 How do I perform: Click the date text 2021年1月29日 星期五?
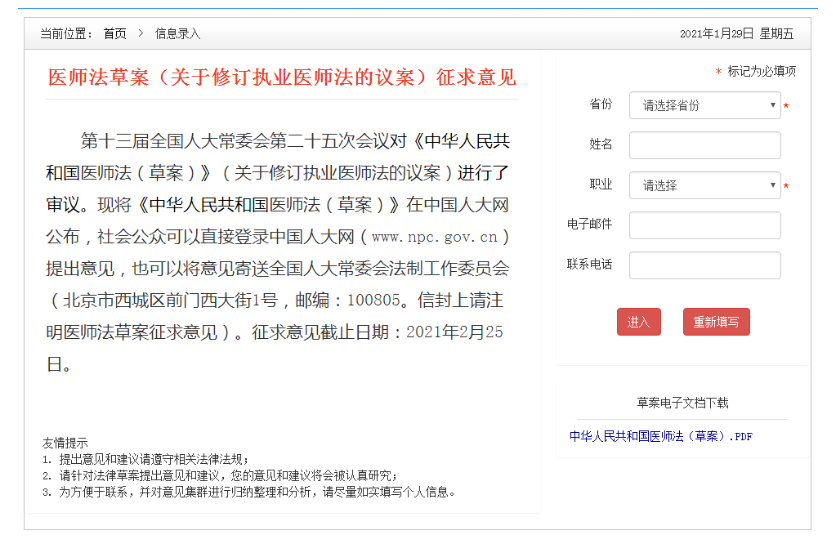(x=736, y=34)
